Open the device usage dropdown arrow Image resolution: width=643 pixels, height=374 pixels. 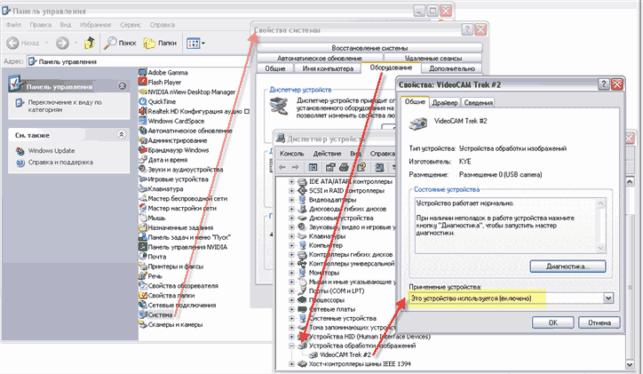click(609, 298)
